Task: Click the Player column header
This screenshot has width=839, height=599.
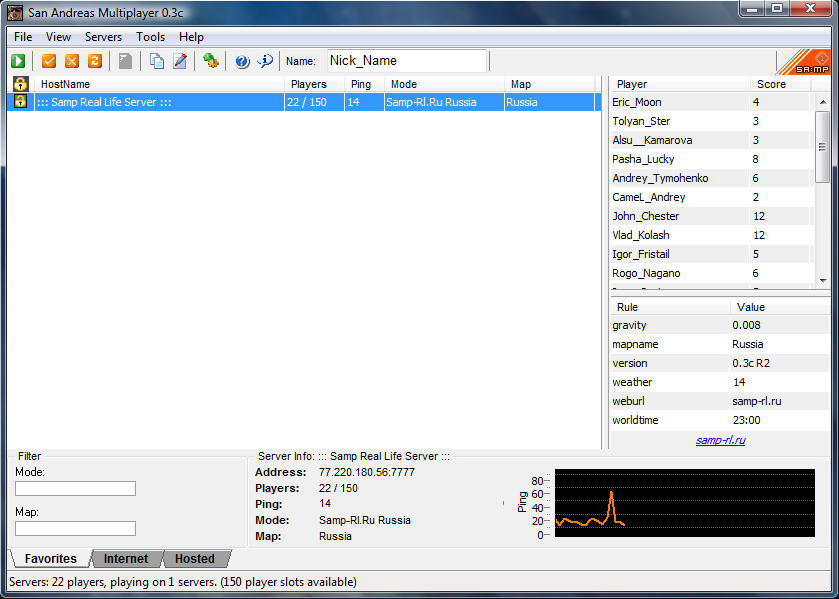Action: pyautogui.click(x=680, y=84)
